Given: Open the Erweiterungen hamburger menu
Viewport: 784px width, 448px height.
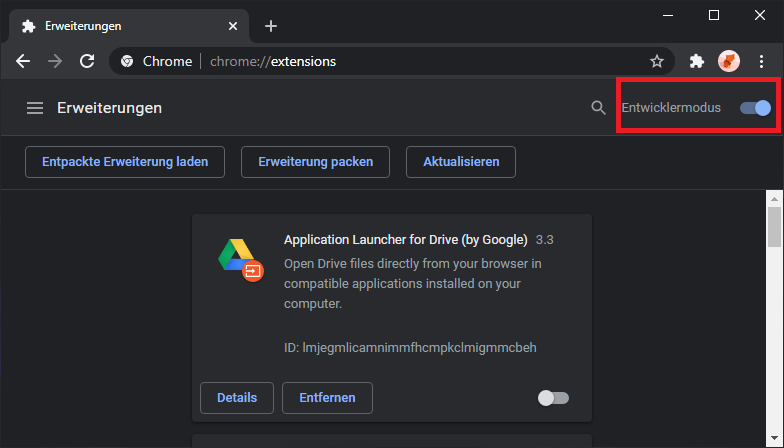Looking at the screenshot, I should [x=35, y=108].
